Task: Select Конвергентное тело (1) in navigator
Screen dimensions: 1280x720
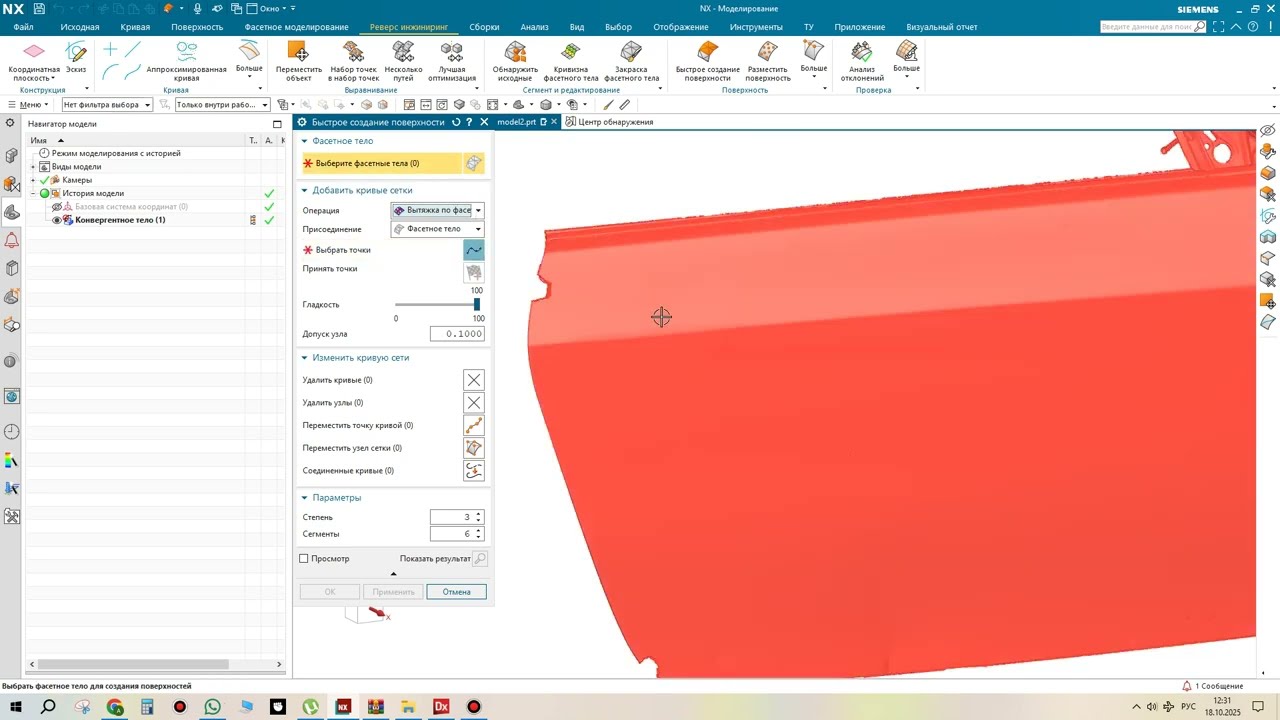Action: (120, 220)
